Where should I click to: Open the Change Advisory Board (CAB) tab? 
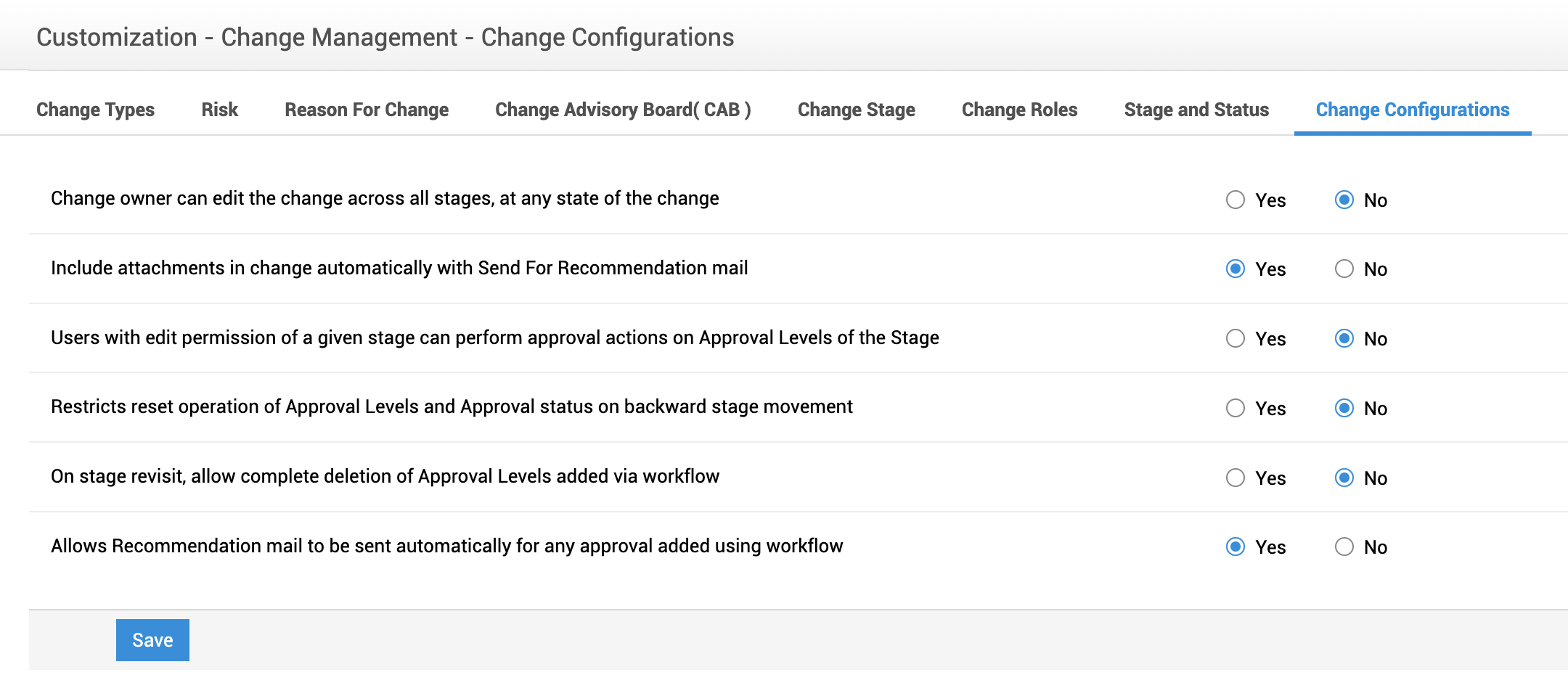click(x=623, y=110)
